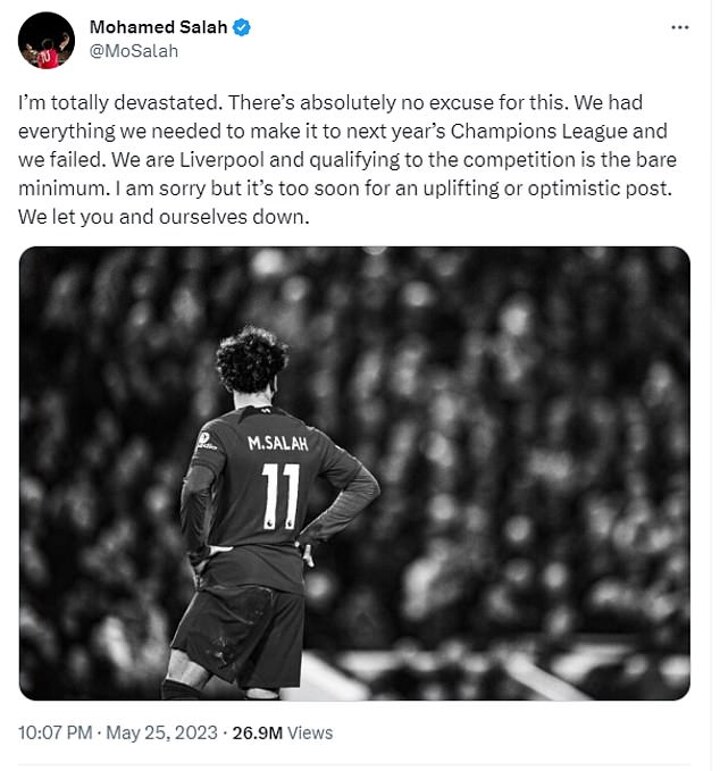Click the blue verified checkmark badge
720x771 pixels.
241,29
